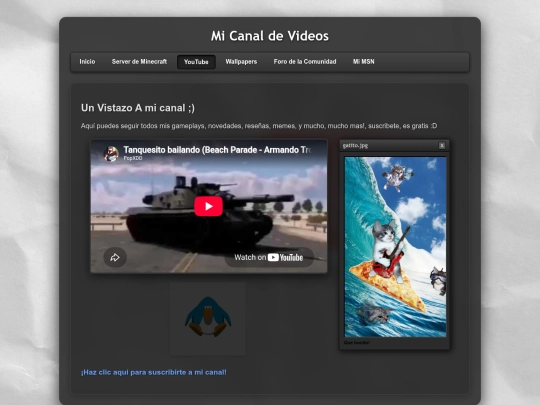Open the Wallpapers tab

click(241, 62)
